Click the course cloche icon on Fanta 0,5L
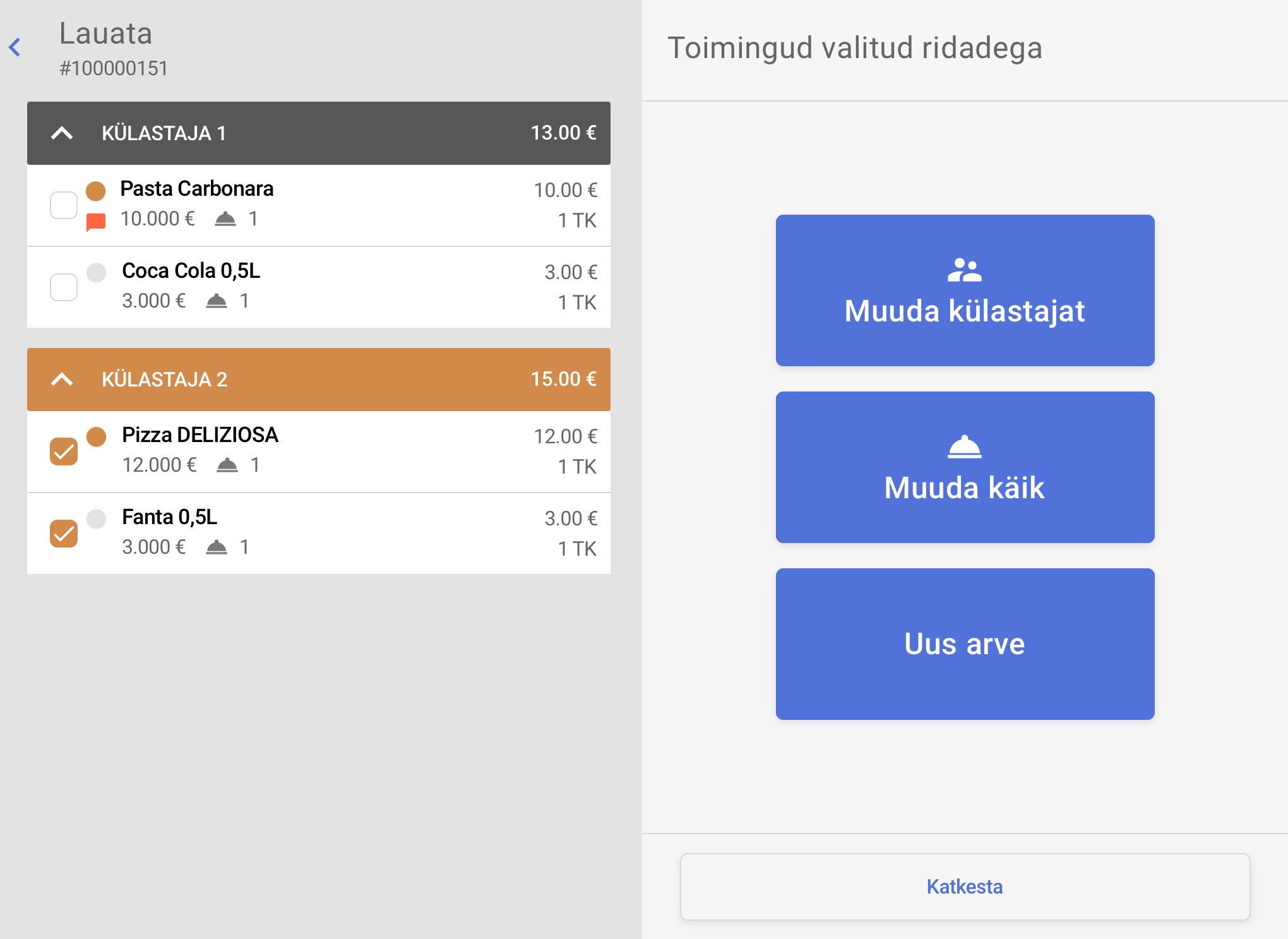This screenshot has height=939, width=1288. (217, 547)
